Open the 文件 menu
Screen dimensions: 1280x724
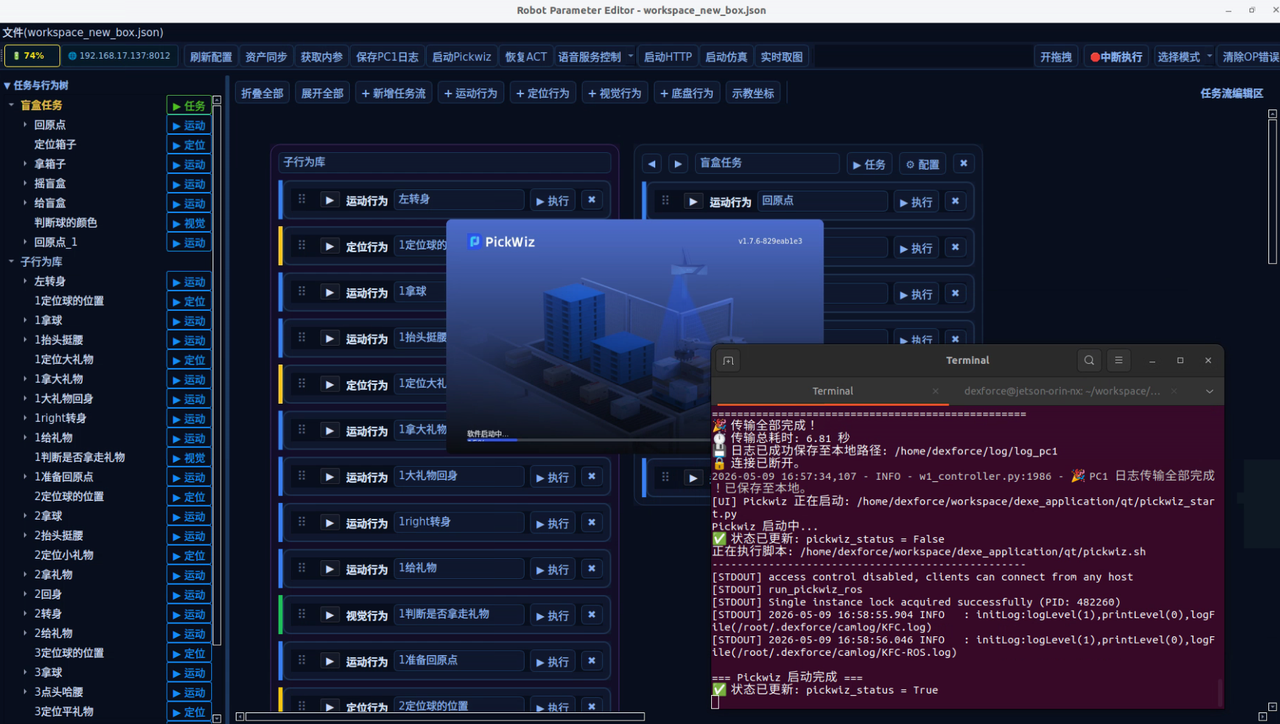pyautogui.click(x=83, y=33)
